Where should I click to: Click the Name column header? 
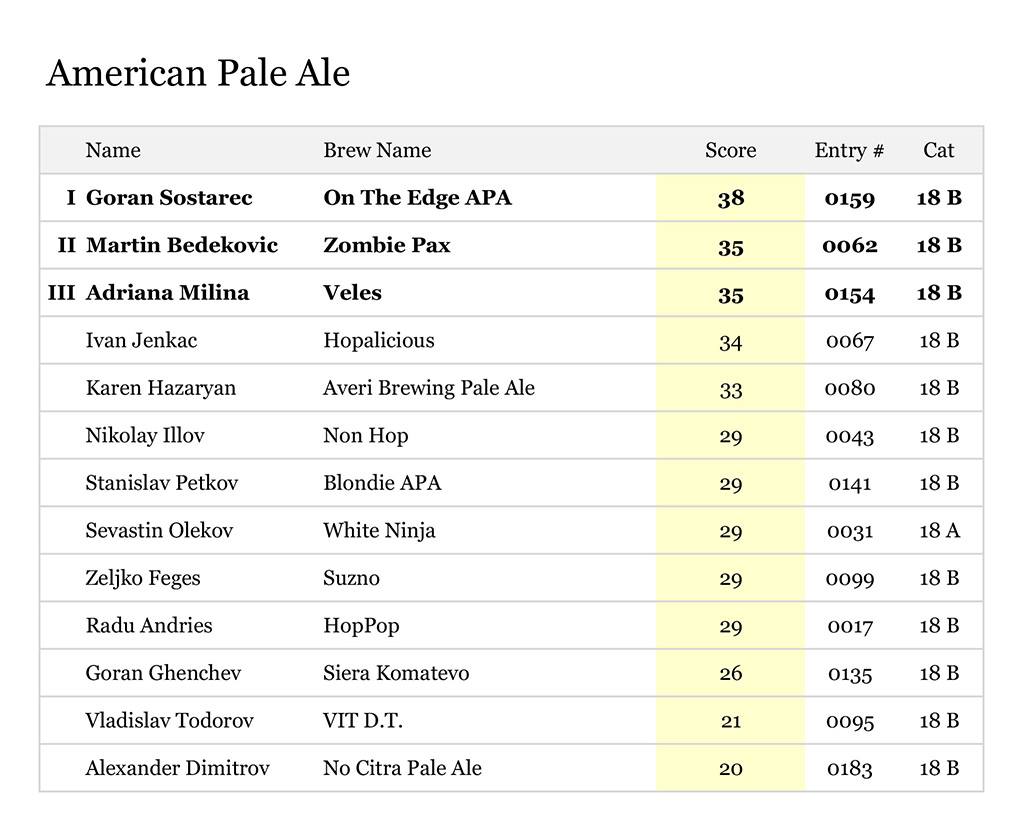tap(113, 151)
